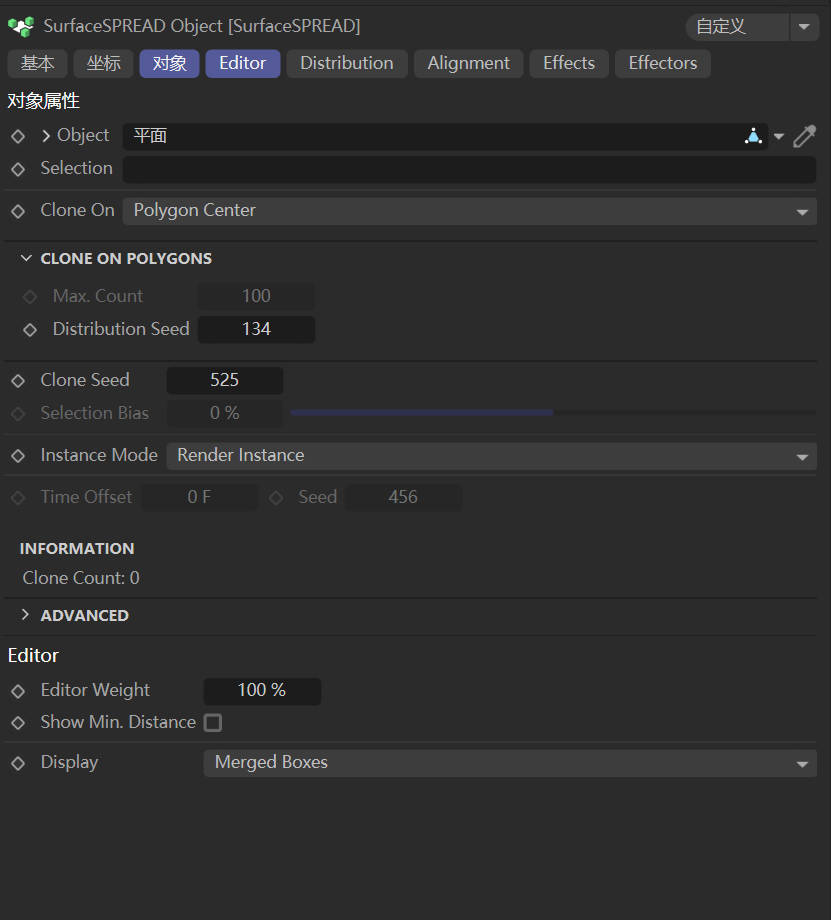Image resolution: width=831 pixels, height=920 pixels.
Task: Click the 自定义 preset button
Action: [x=740, y=27]
